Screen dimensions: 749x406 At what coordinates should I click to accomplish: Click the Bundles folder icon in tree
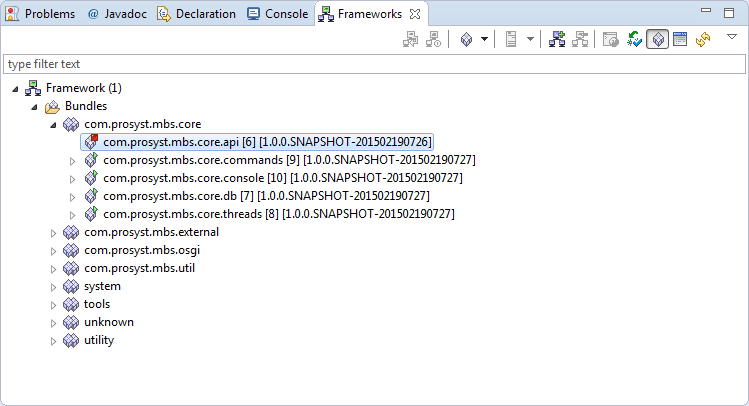pyautogui.click(x=52, y=106)
